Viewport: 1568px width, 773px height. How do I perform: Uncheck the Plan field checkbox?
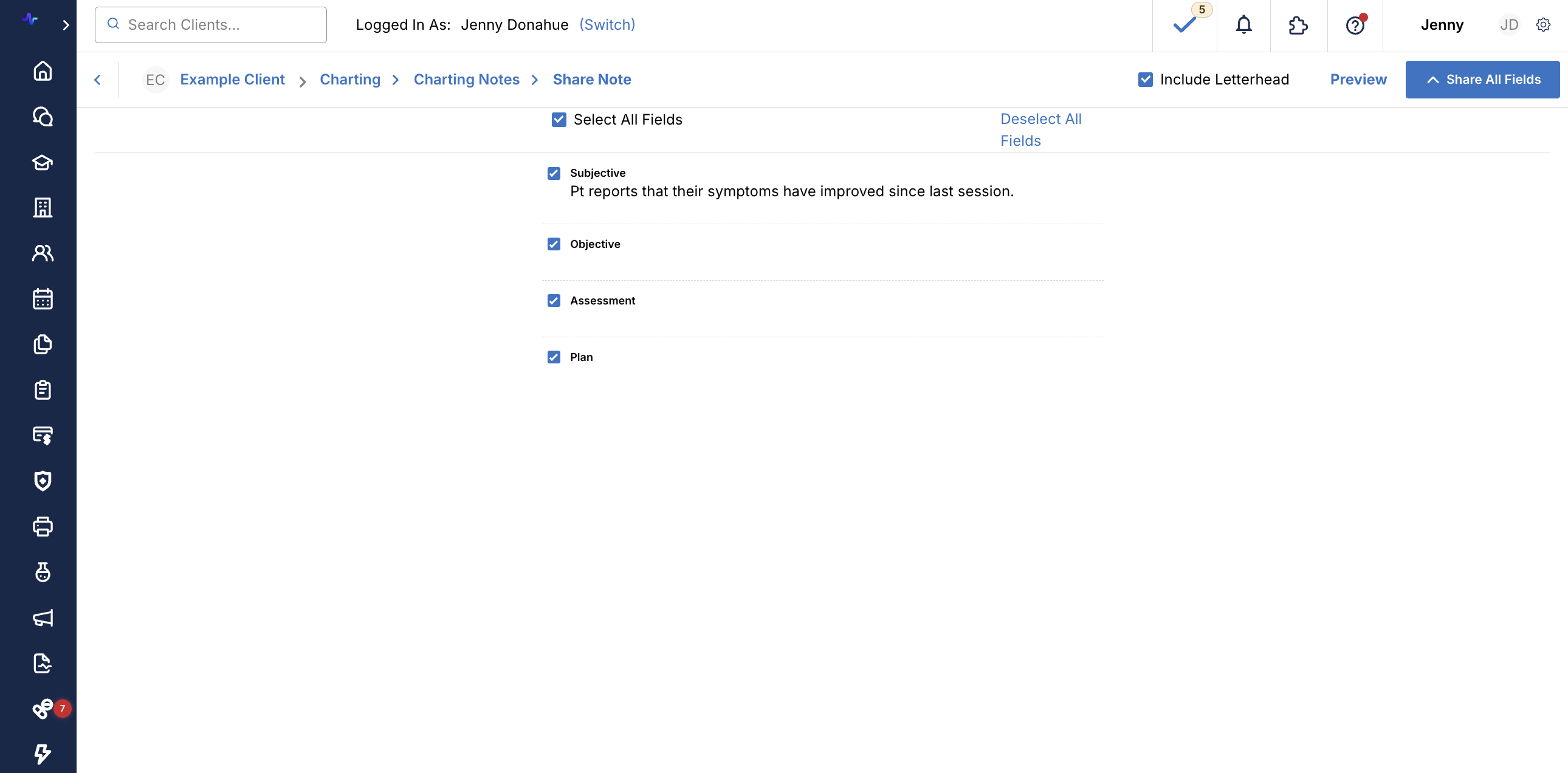coord(553,357)
